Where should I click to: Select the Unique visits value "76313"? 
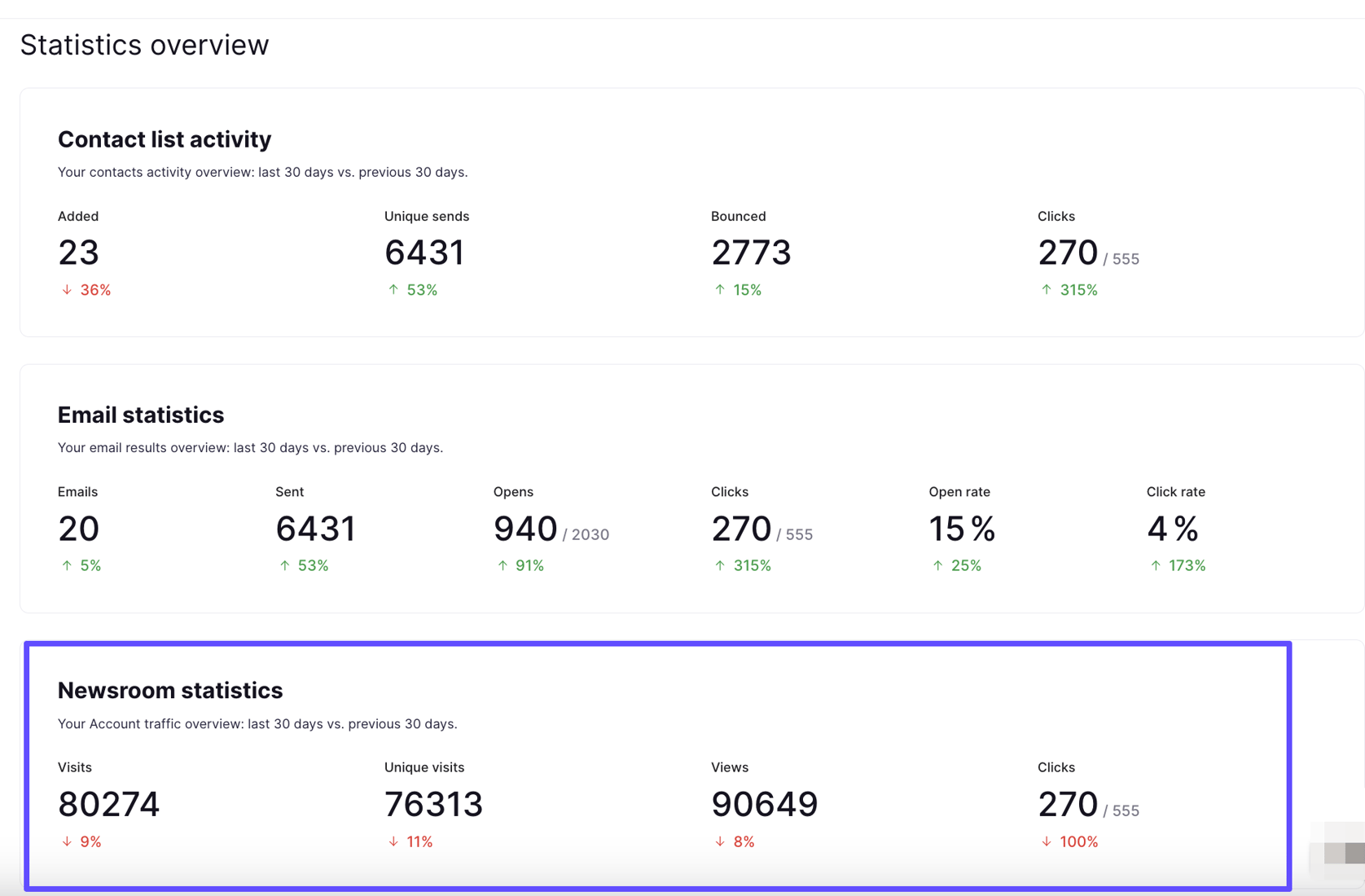click(433, 804)
